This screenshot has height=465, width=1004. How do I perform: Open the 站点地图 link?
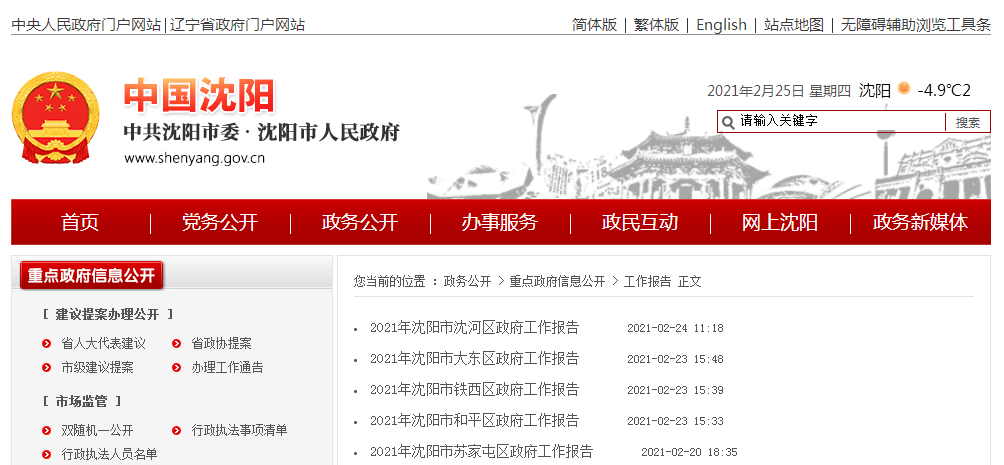tap(793, 25)
